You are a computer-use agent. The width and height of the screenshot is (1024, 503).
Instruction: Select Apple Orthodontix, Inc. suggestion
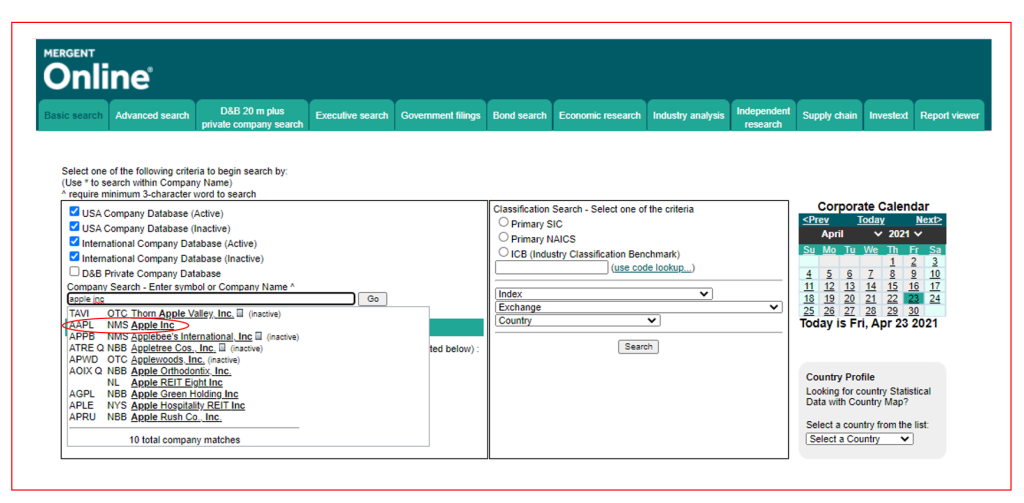[181, 371]
